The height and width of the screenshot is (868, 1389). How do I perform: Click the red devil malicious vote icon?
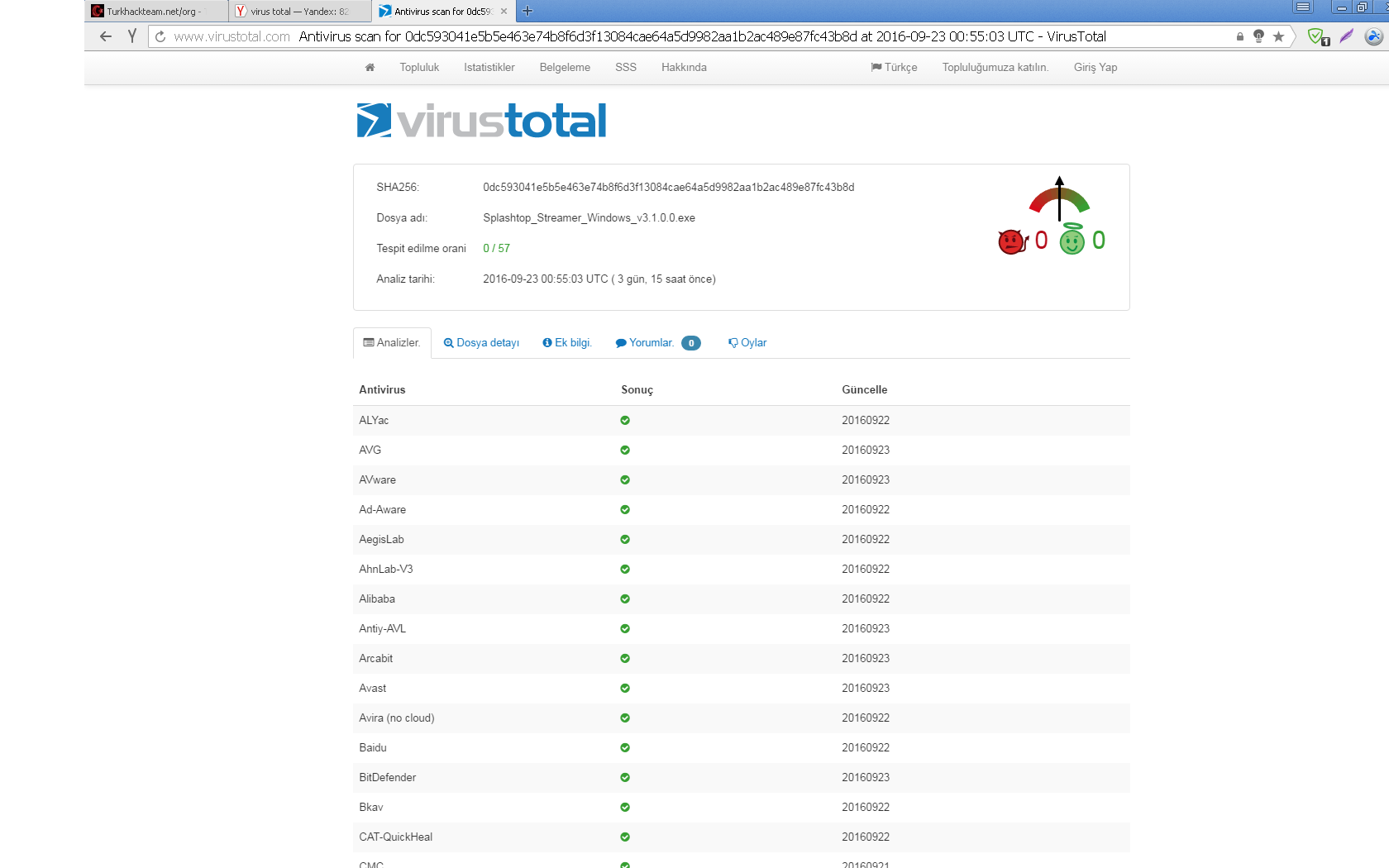click(1013, 241)
